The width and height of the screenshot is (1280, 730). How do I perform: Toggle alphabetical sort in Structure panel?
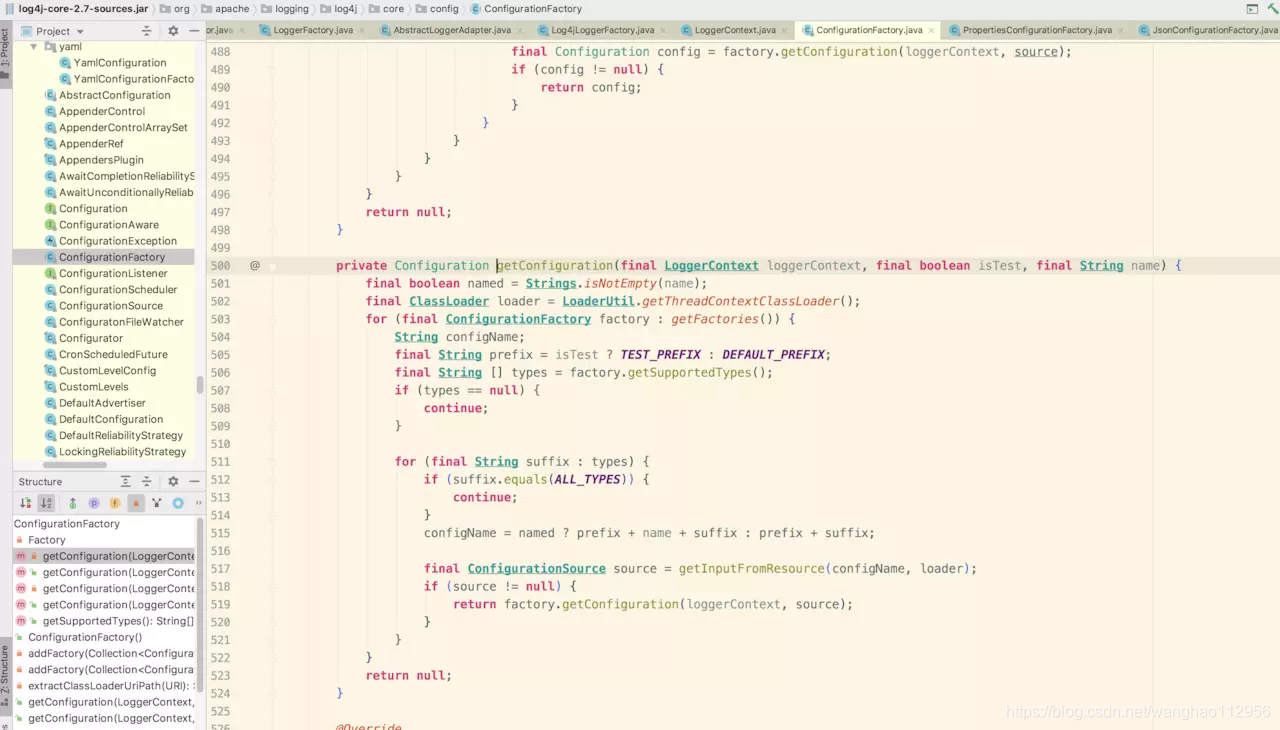[46, 503]
